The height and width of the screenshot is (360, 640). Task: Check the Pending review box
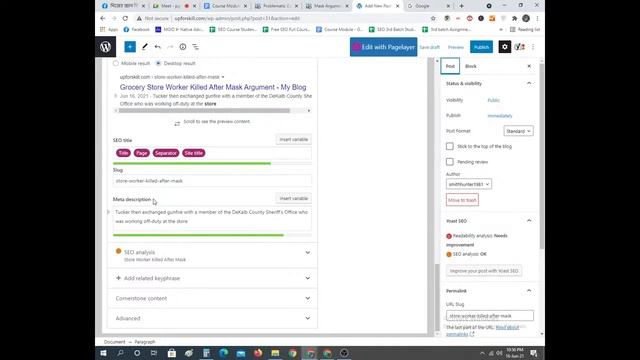(x=449, y=162)
